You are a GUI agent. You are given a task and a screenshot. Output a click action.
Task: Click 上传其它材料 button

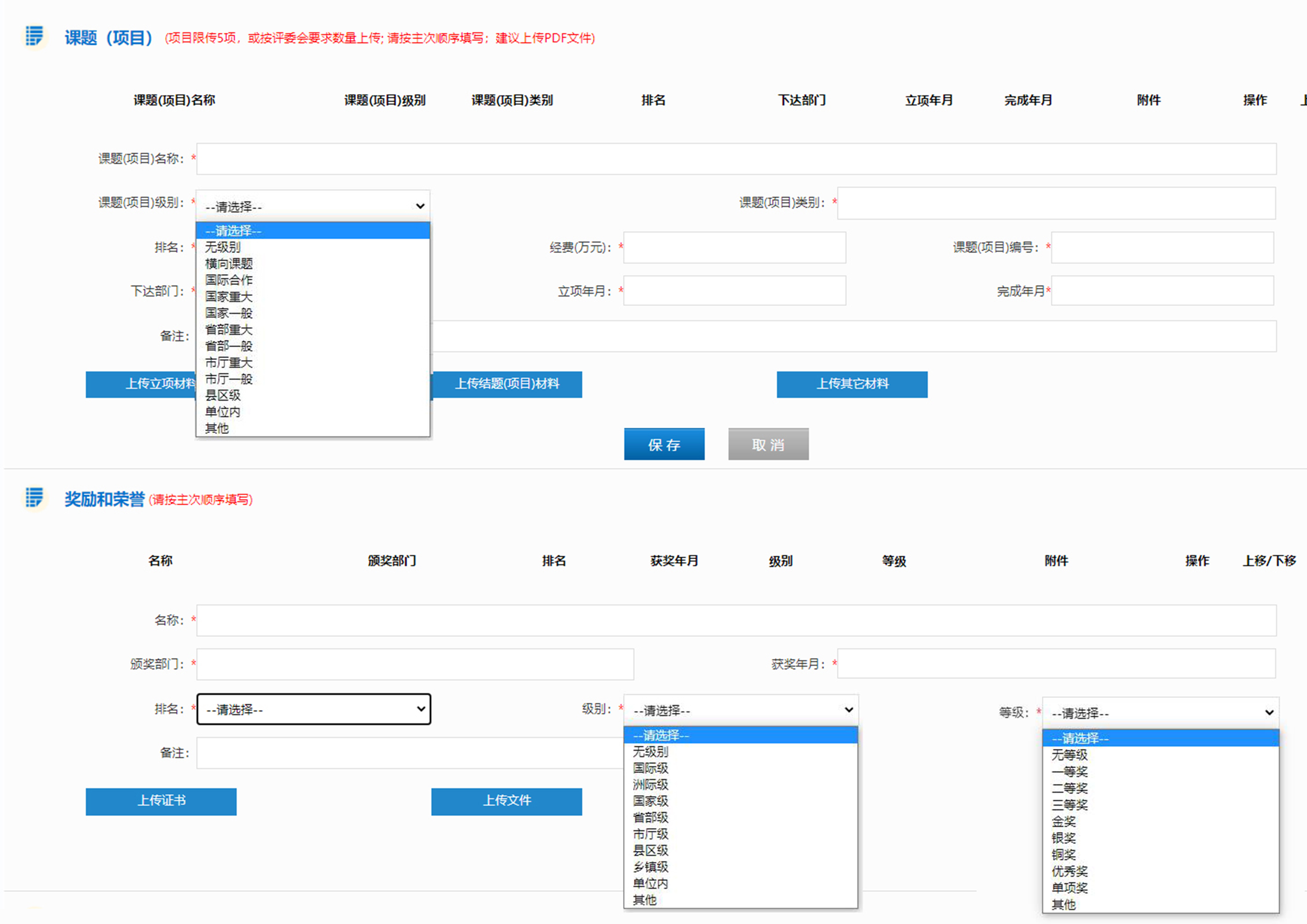click(852, 384)
